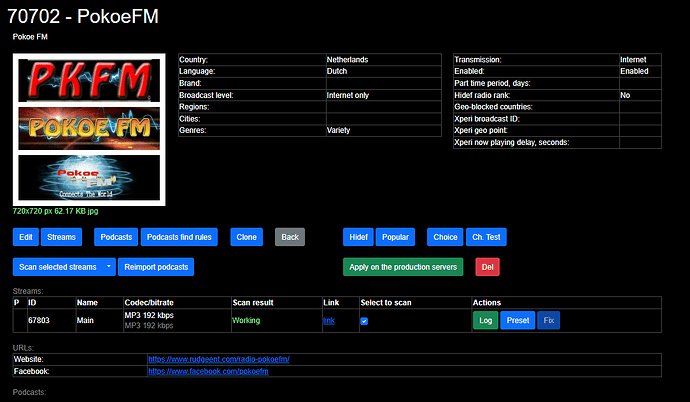Run the Ch. Test button
This screenshot has width=690, height=402.
coord(487,237)
